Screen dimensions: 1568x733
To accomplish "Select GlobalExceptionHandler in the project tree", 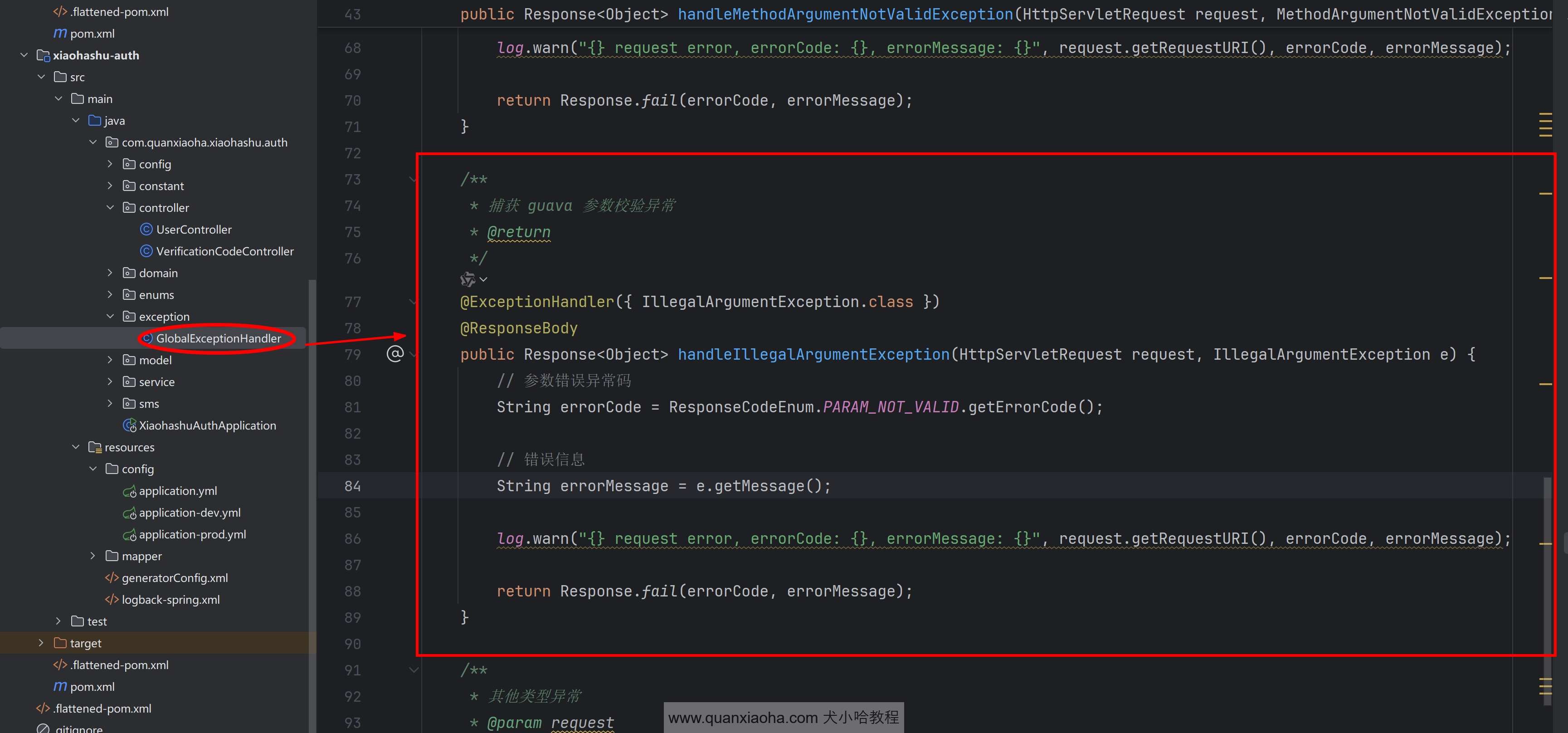I will [x=218, y=338].
